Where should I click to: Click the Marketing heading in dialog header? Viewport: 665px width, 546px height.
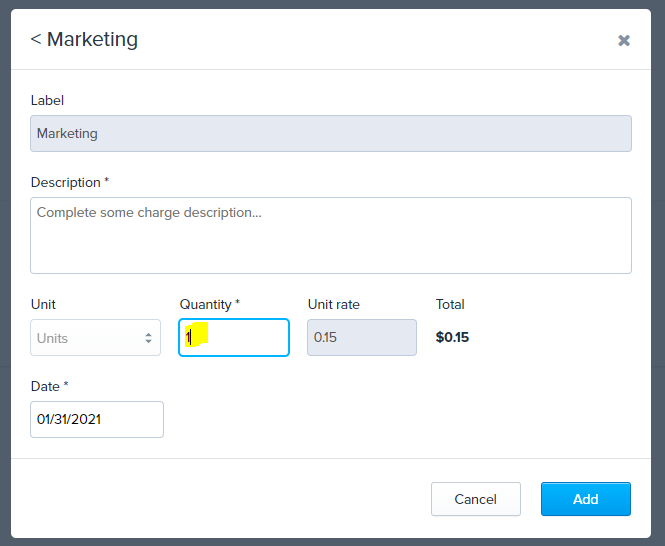point(92,40)
